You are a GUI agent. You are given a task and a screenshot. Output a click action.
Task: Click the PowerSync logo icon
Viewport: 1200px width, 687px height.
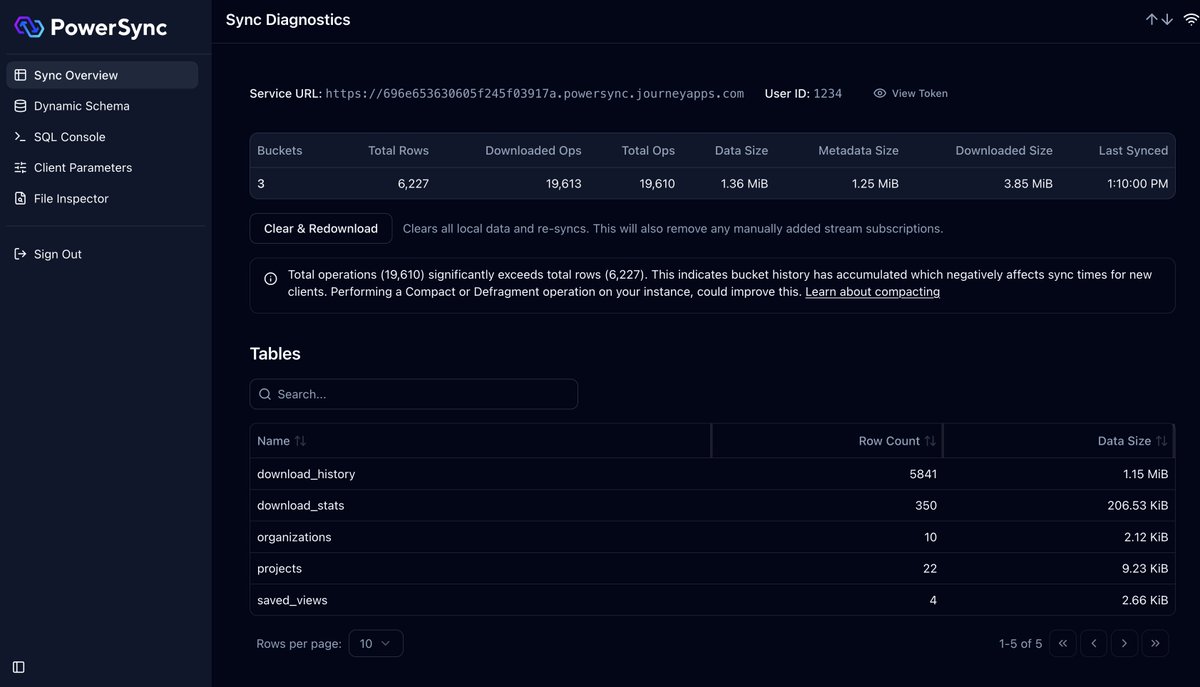tap(30, 27)
